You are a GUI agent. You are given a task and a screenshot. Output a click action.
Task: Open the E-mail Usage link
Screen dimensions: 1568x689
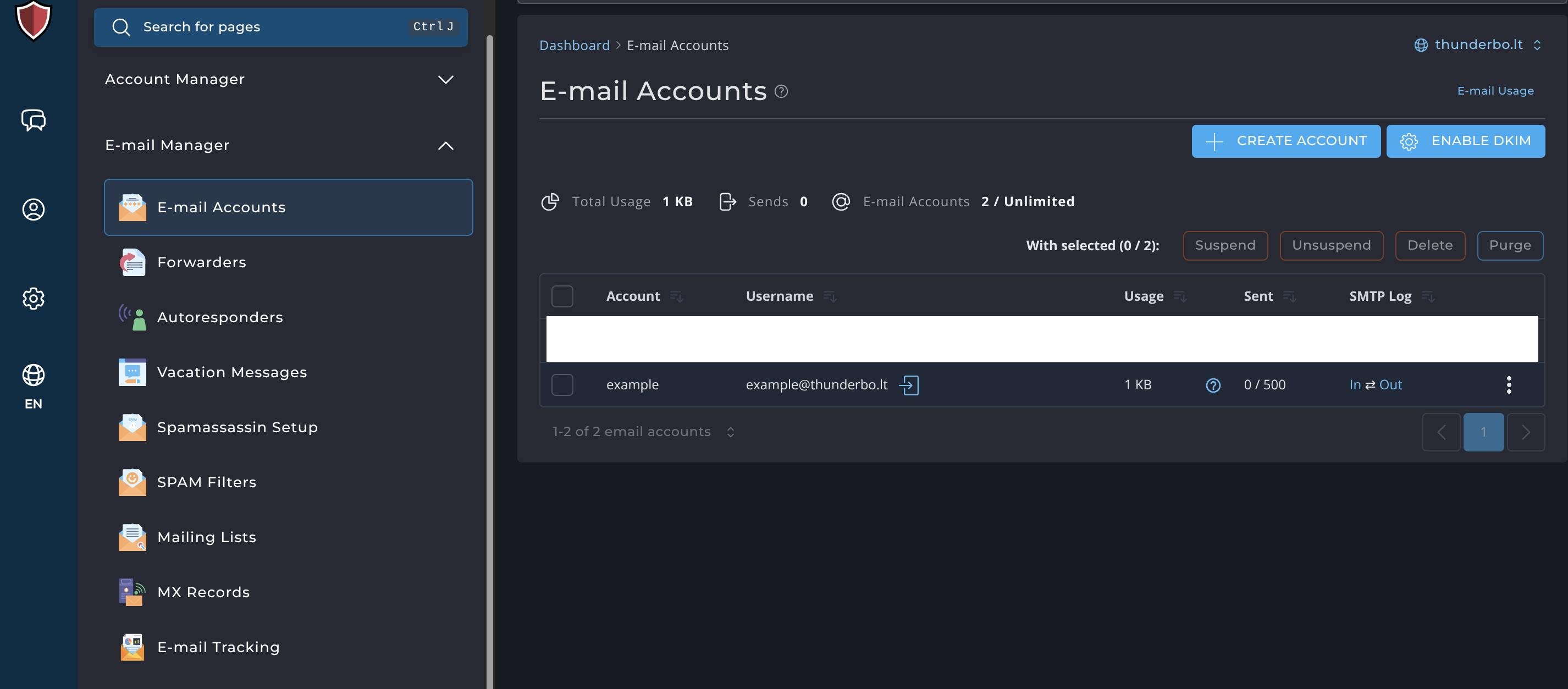1495,91
